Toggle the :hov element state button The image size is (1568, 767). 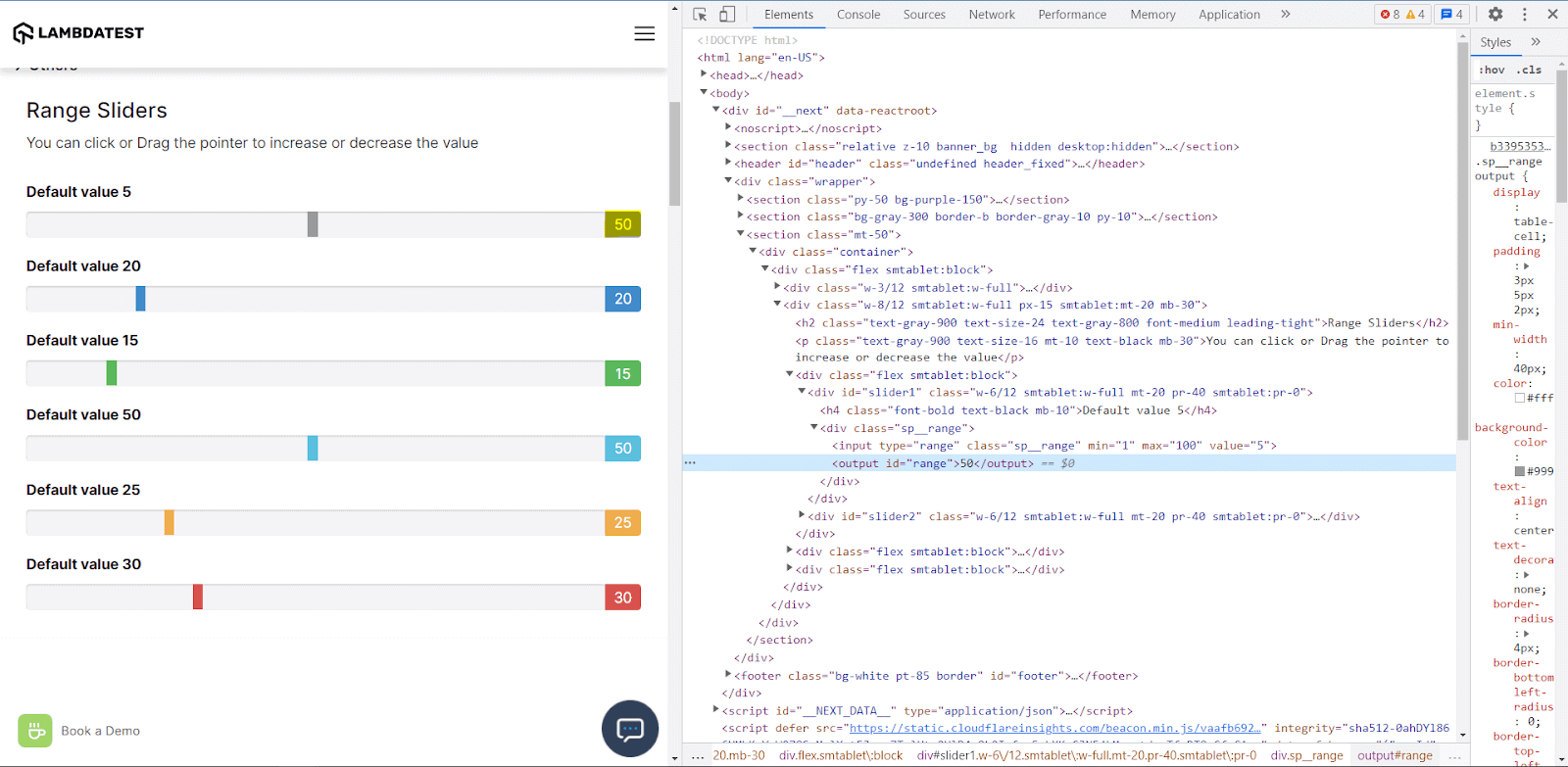tap(1493, 71)
